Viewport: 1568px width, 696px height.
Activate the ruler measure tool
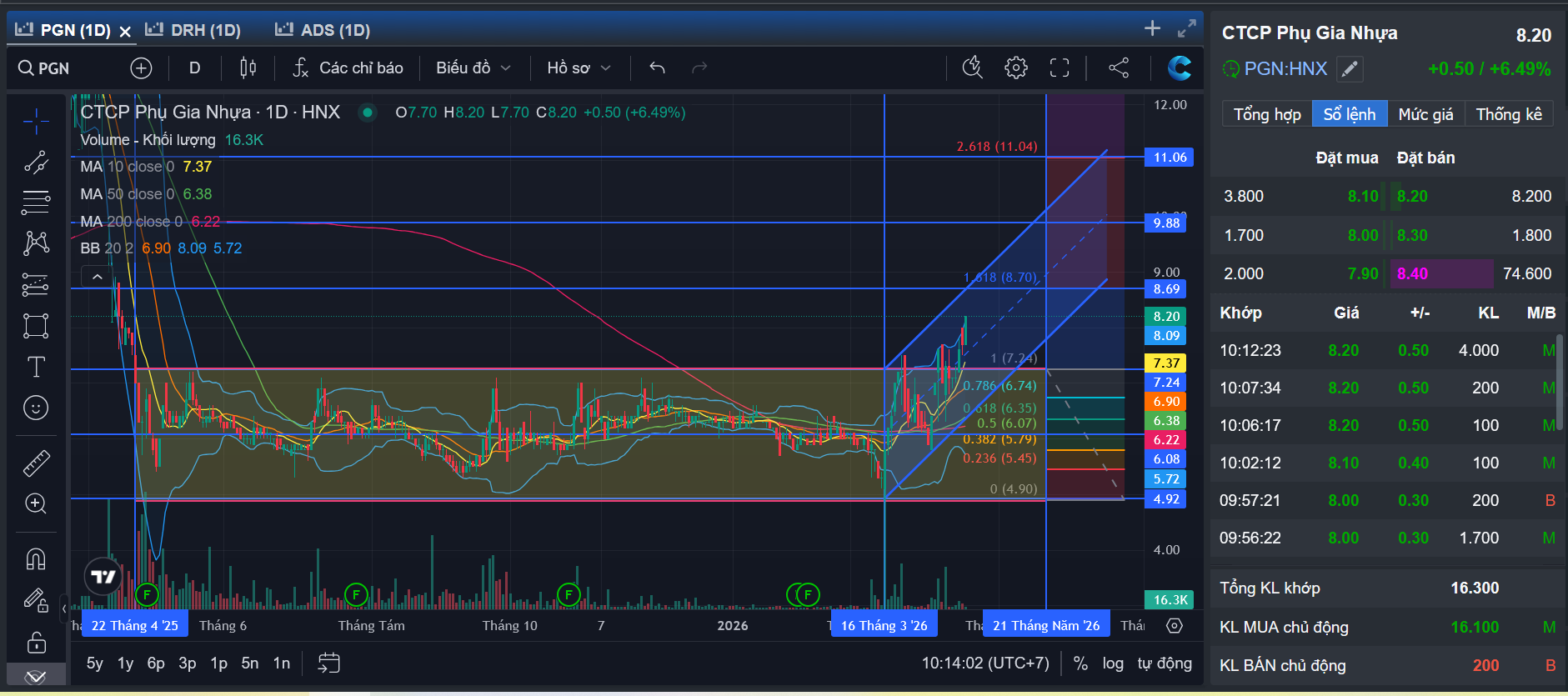(36, 463)
